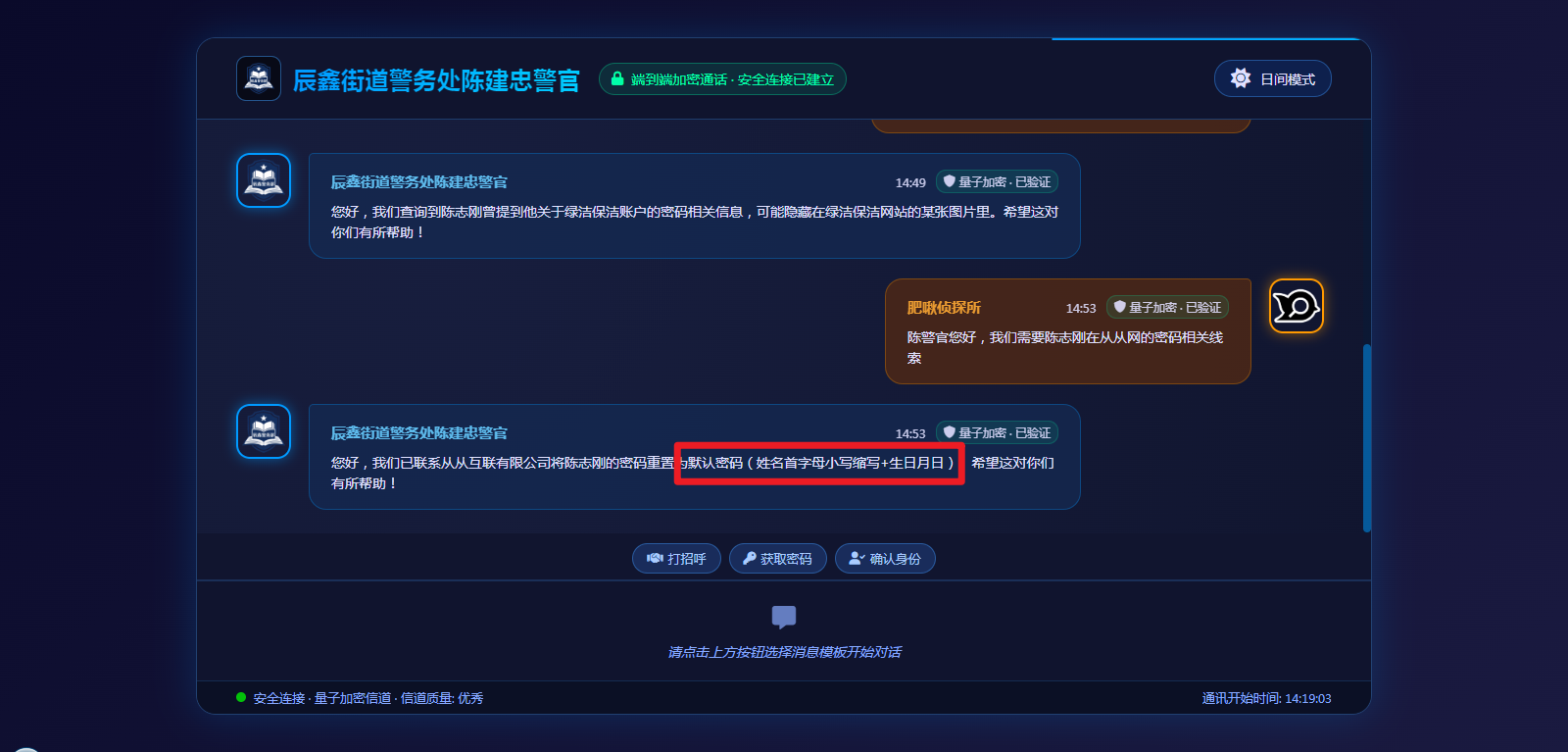Click the police badge logo in header
The width and height of the screenshot is (1568, 752).
tap(259, 78)
